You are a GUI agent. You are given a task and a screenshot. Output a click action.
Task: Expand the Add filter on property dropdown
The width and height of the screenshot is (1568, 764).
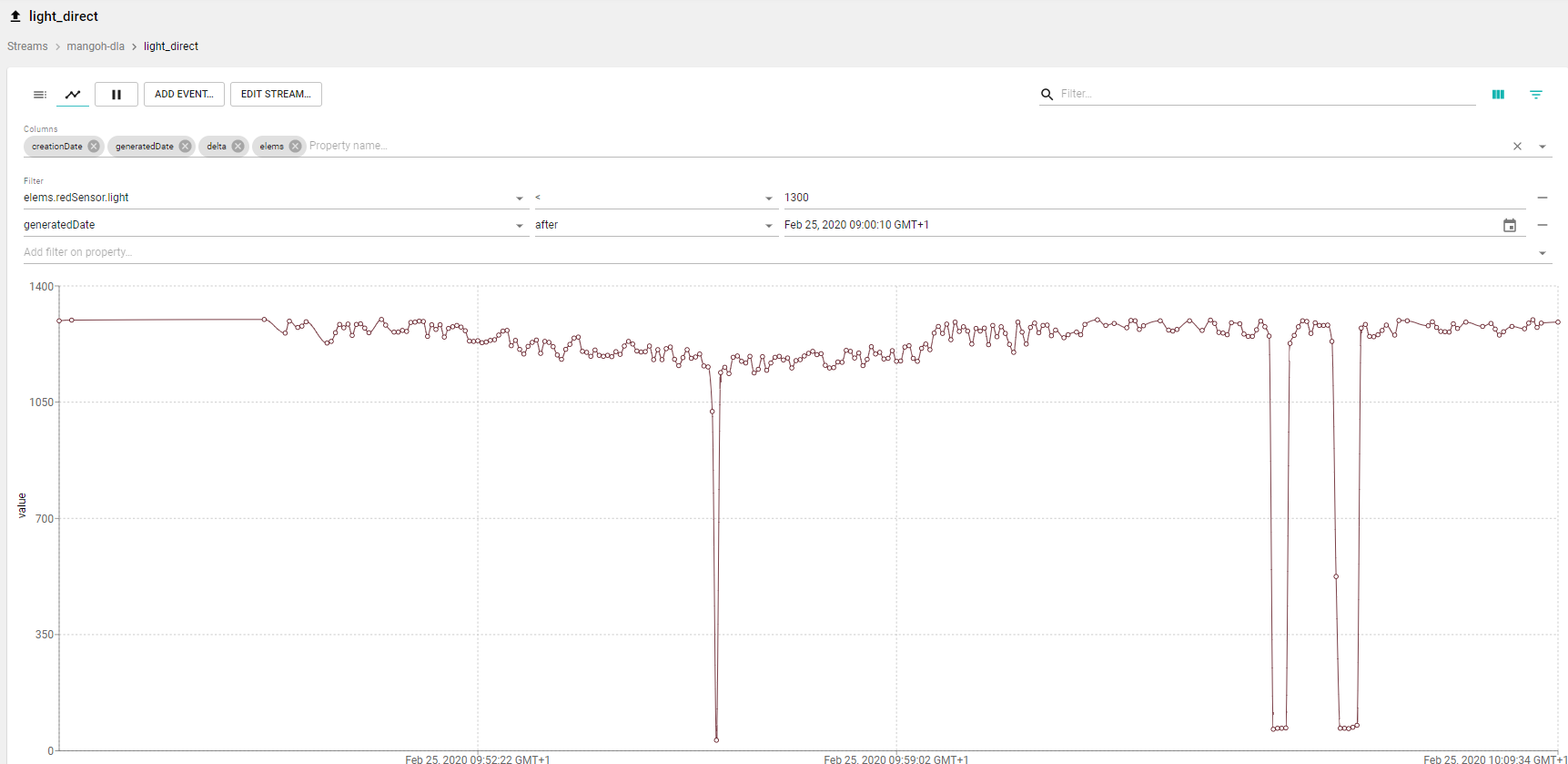(1543, 253)
